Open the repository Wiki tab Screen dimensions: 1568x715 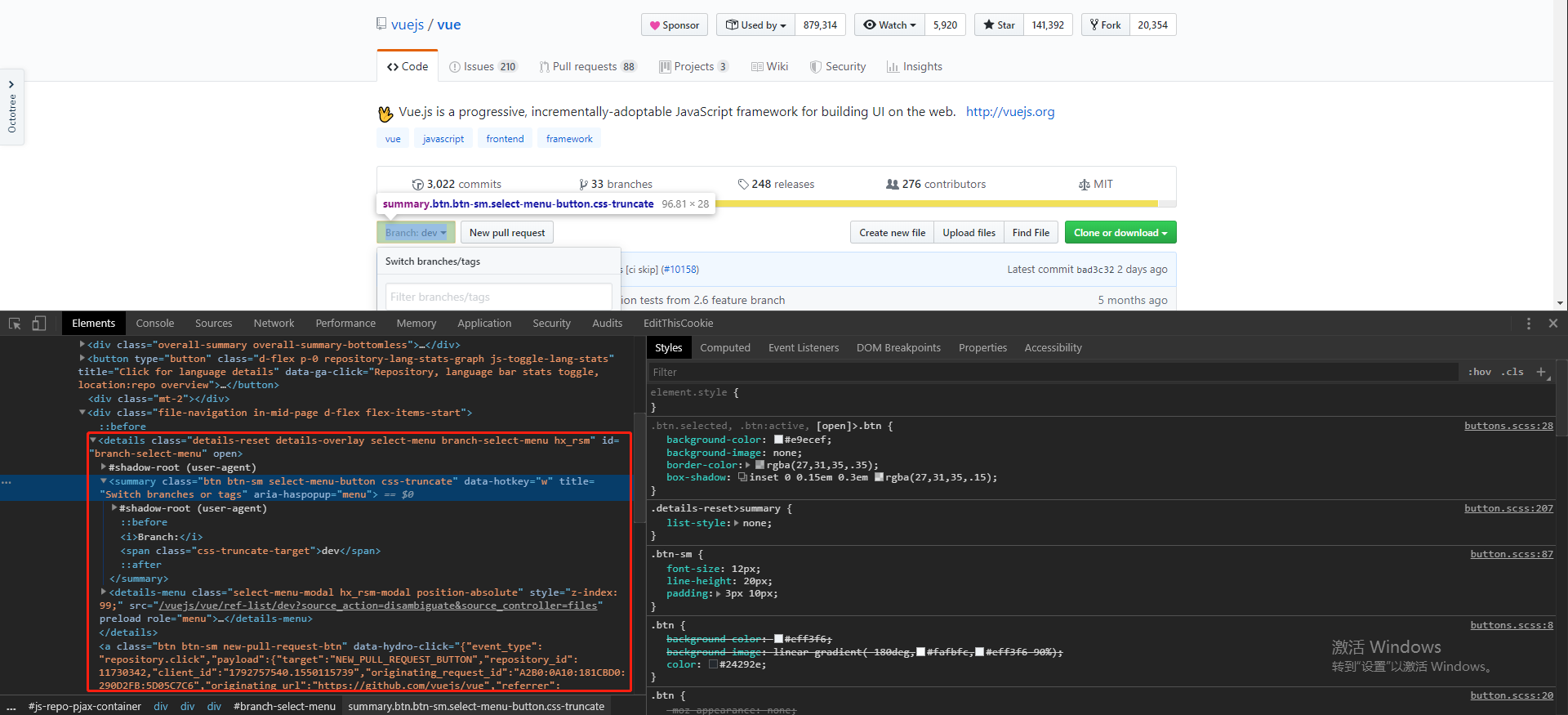[x=769, y=66]
